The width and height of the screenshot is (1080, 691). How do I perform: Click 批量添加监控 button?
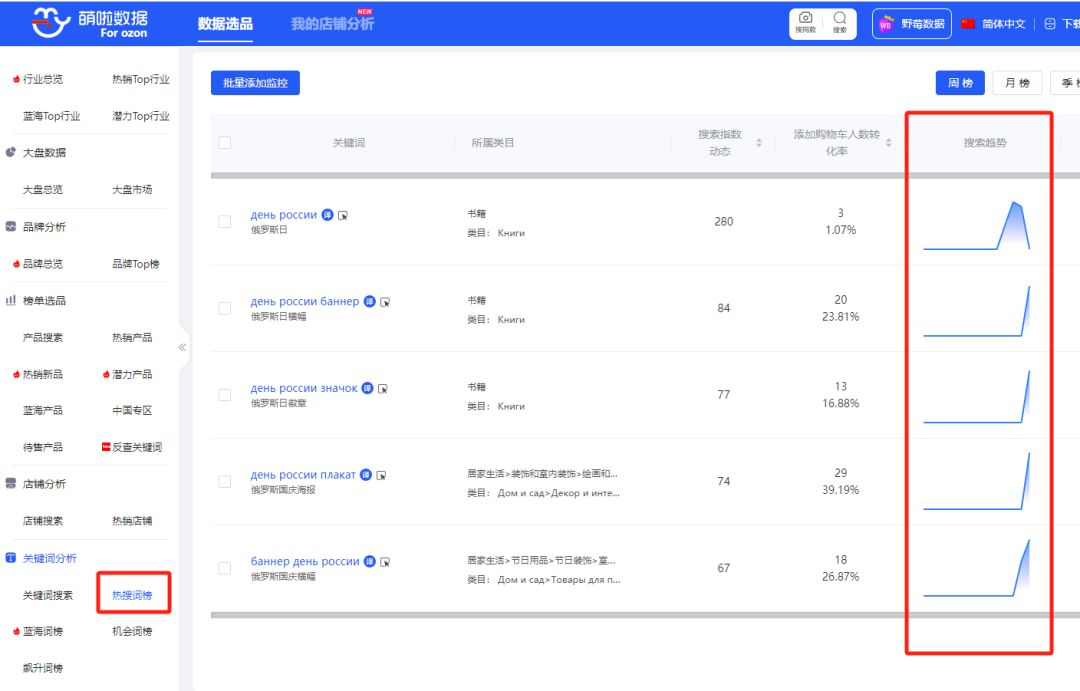(255, 83)
